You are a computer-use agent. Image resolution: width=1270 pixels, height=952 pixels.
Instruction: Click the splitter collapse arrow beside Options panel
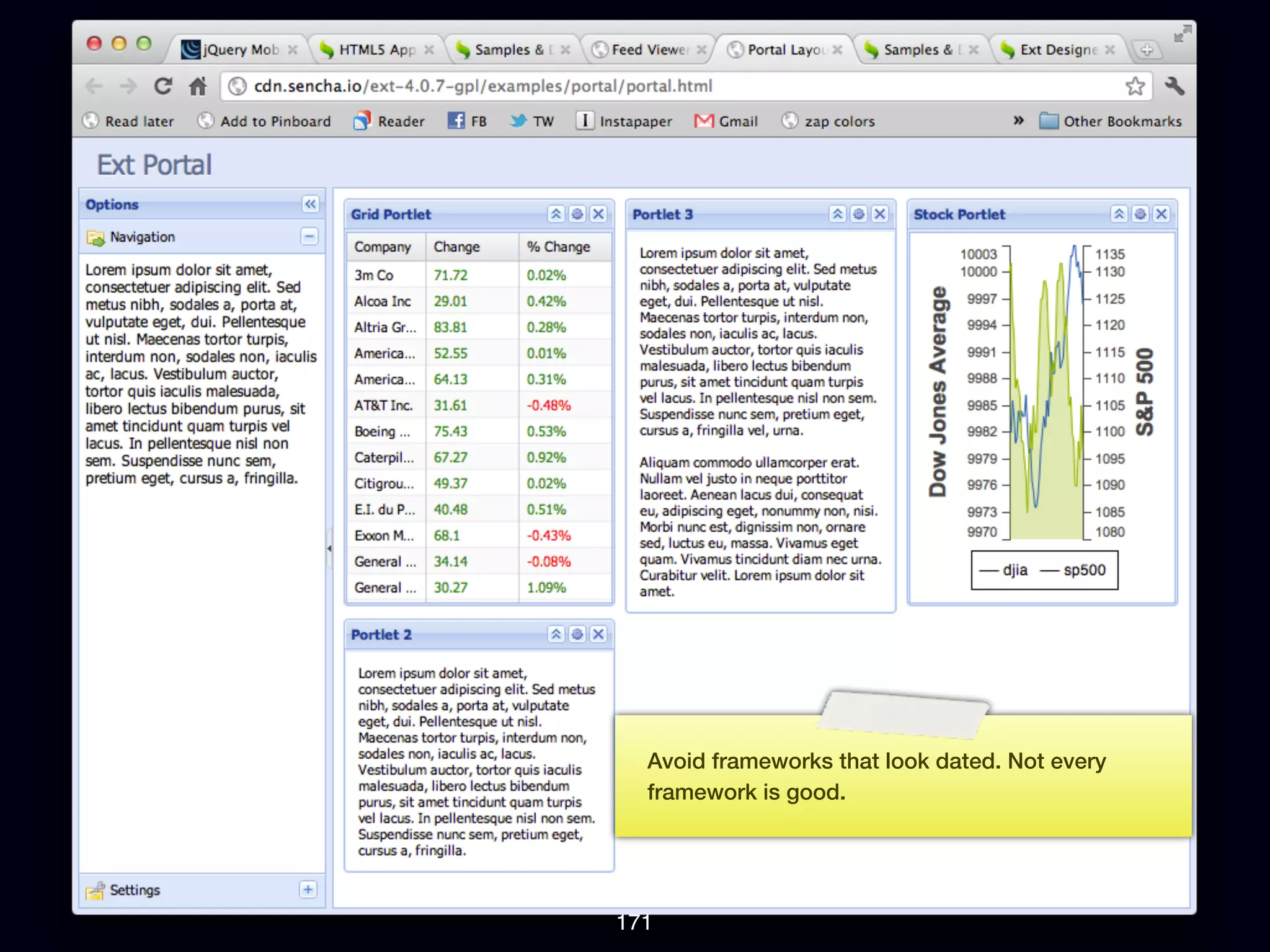[x=329, y=549]
